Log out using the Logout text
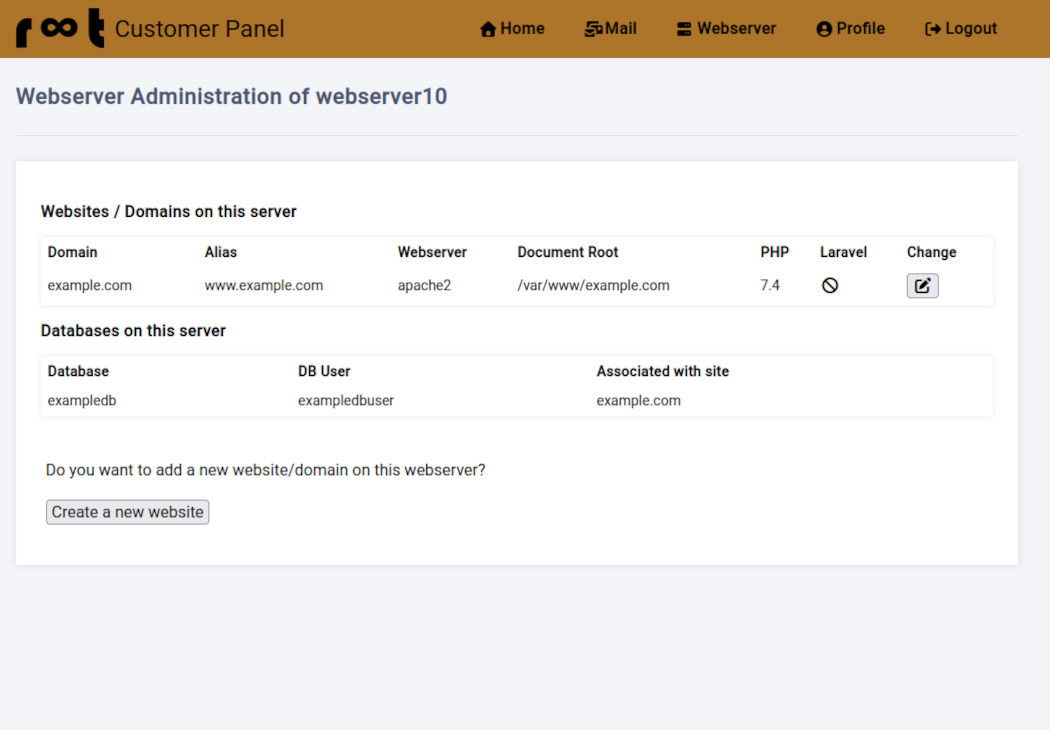This screenshot has height=730, width=1050. [x=971, y=29]
